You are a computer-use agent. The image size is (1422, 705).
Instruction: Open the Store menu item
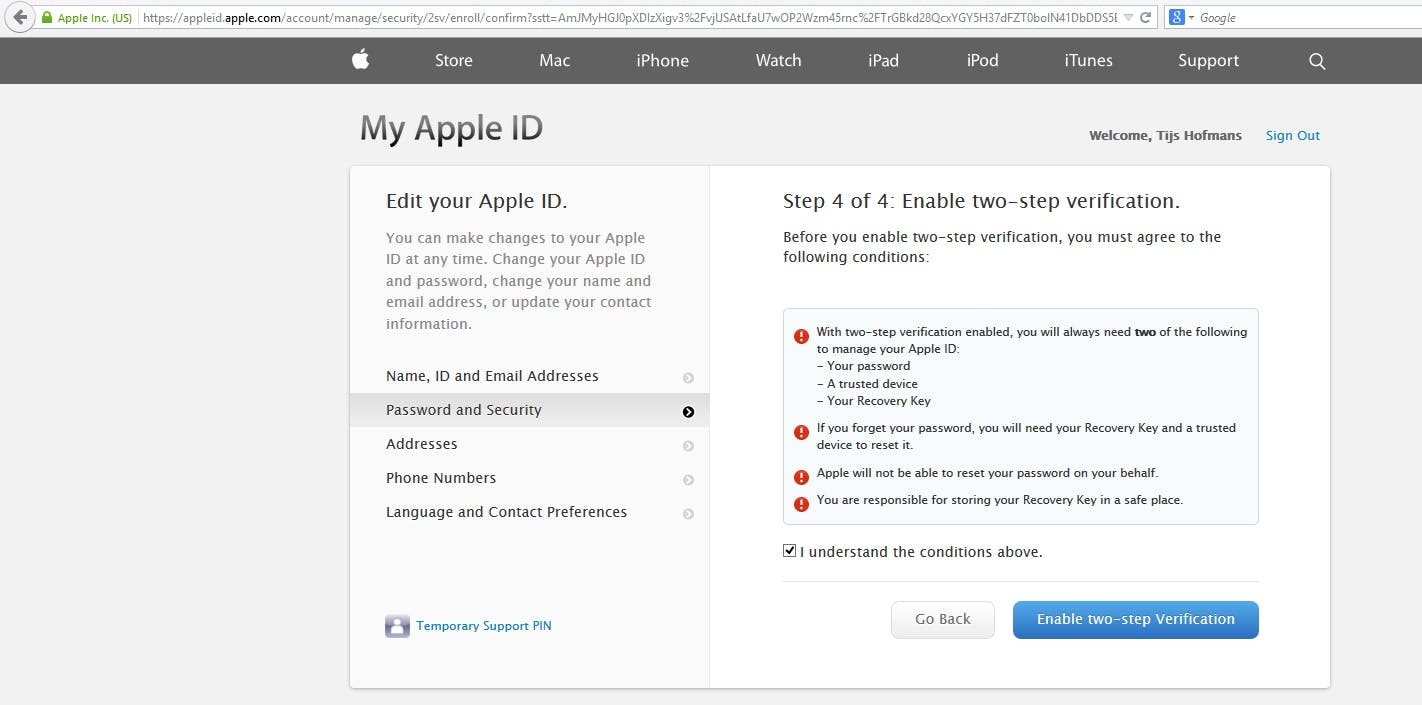453,60
